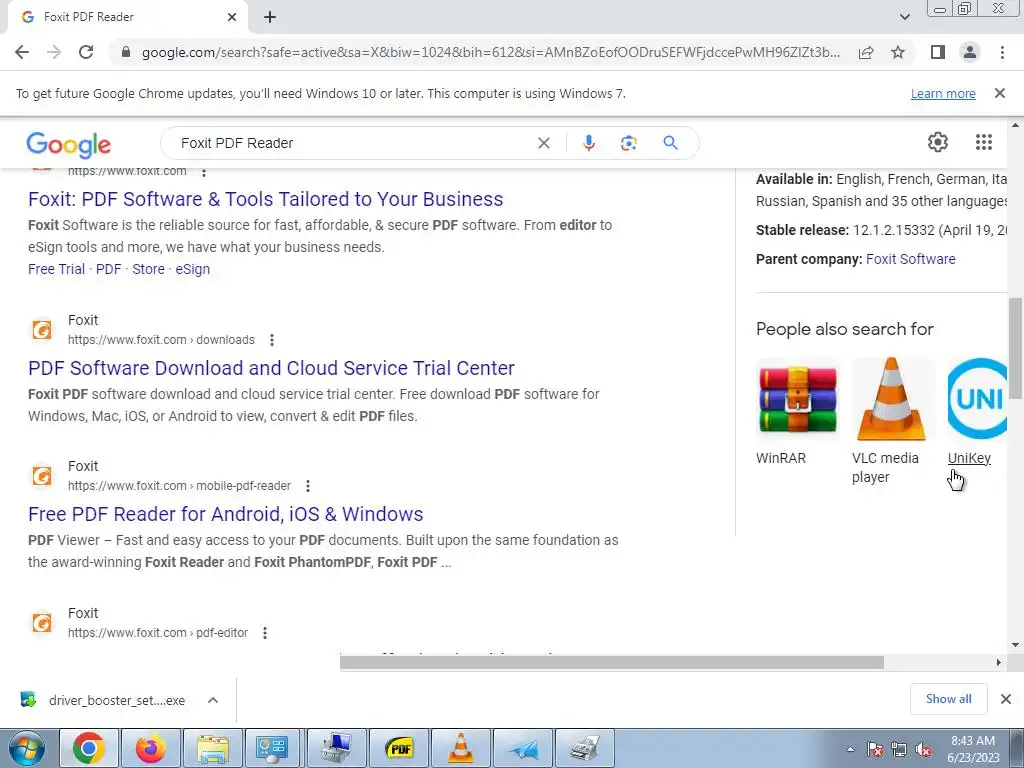The width and height of the screenshot is (1024, 768).
Task: Click the horizontal scrollbar thumb
Action: pos(611,663)
